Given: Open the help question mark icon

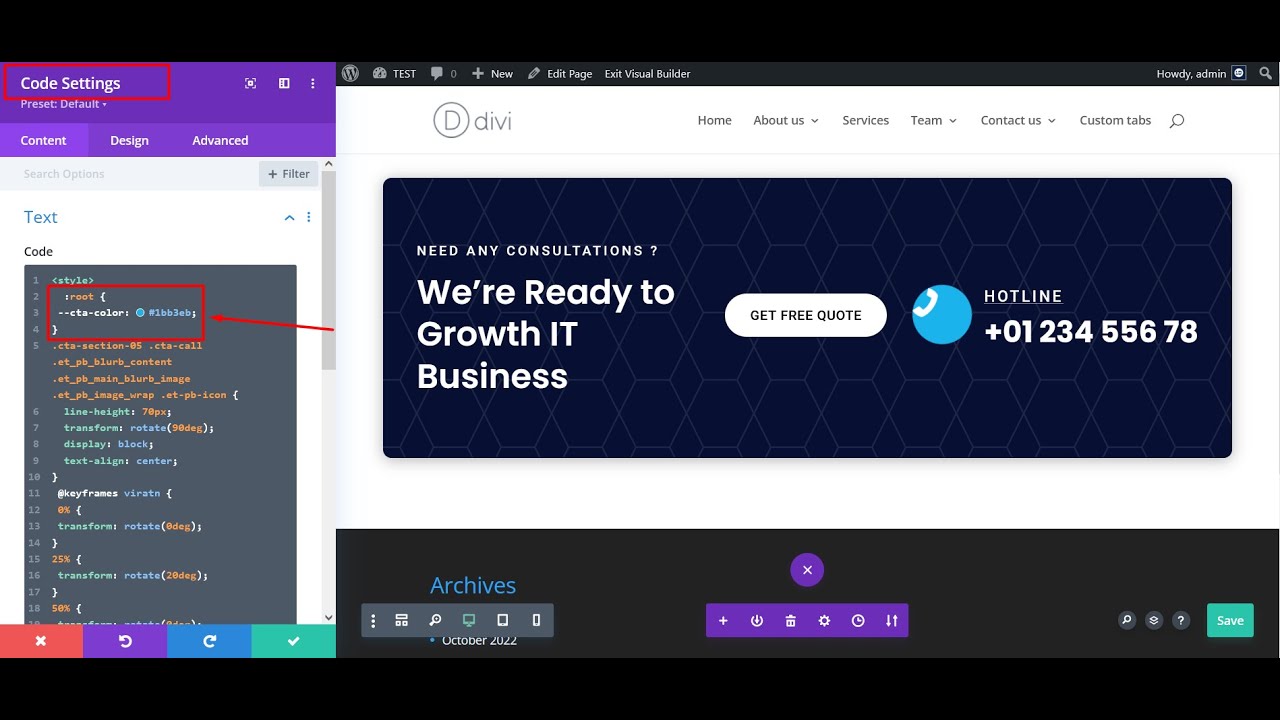Looking at the screenshot, I should coord(1181,620).
